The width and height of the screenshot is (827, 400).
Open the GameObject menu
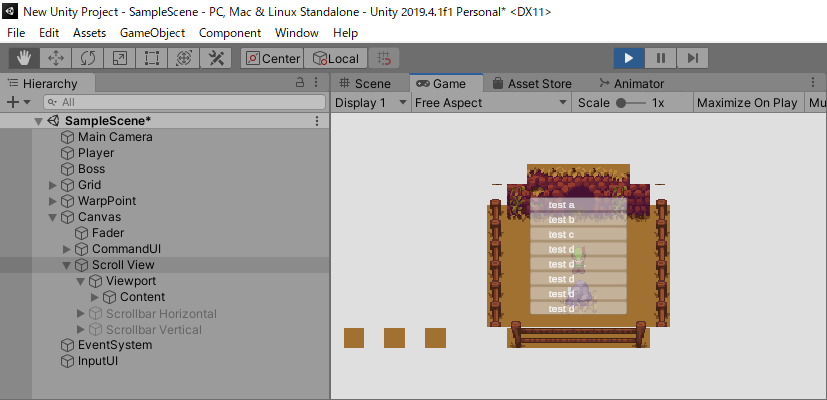pos(152,33)
